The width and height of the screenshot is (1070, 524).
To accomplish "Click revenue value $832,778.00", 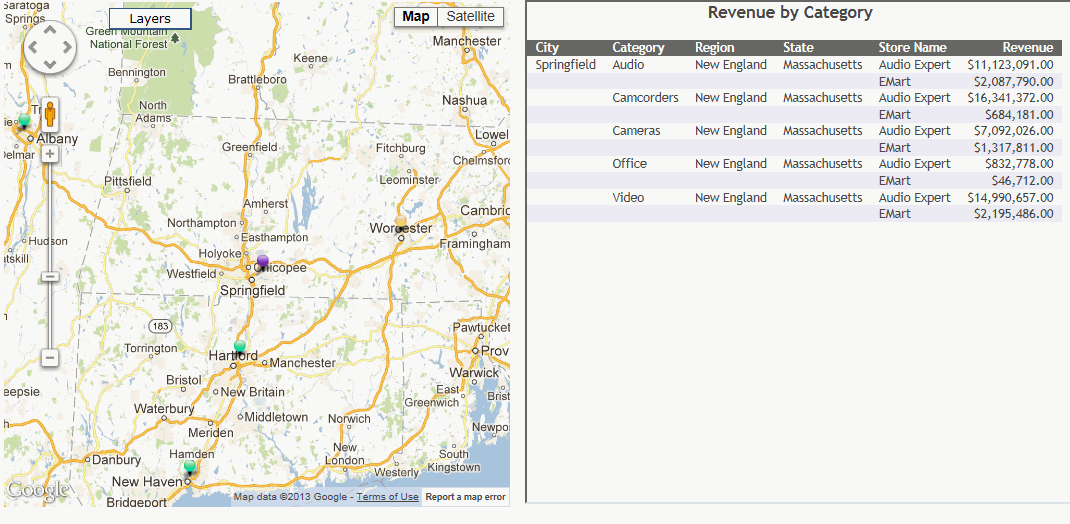I will [1020, 164].
